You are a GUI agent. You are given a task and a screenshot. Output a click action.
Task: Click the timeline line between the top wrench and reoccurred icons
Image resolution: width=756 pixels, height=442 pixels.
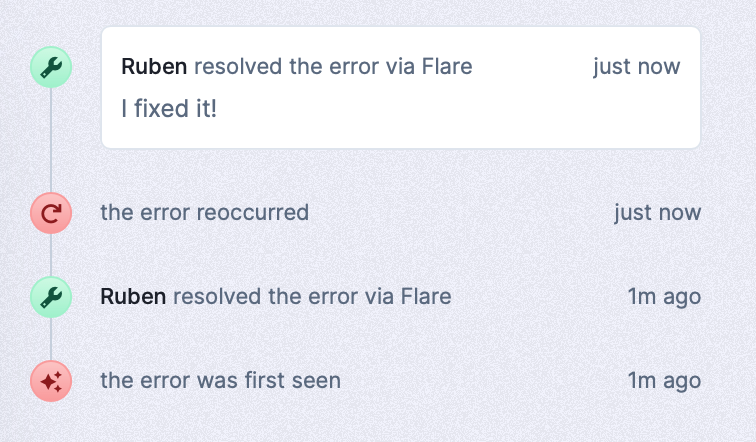point(51,140)
